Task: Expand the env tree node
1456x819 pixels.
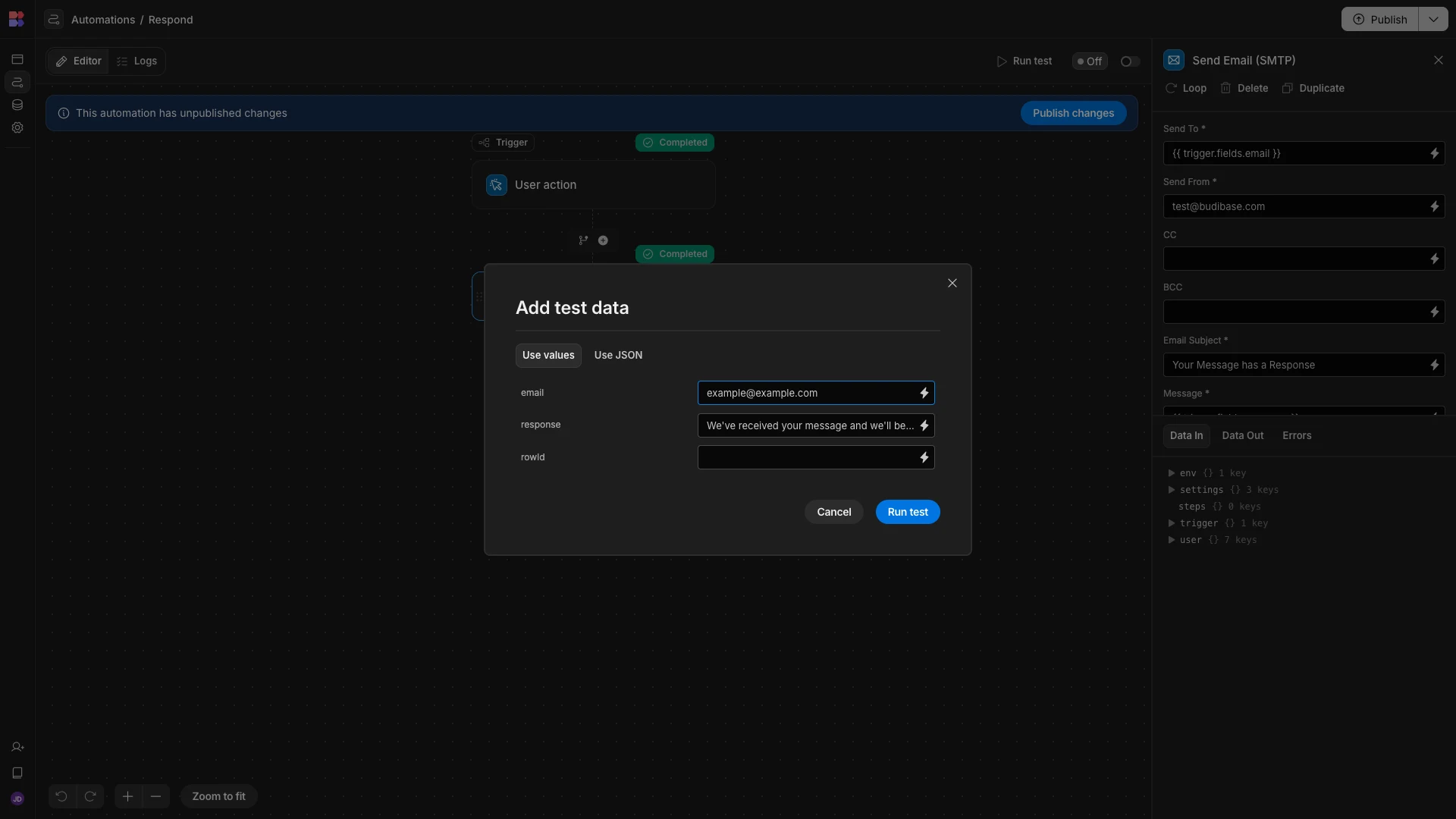Action: pyautogui.click(x=1172, y=473)
